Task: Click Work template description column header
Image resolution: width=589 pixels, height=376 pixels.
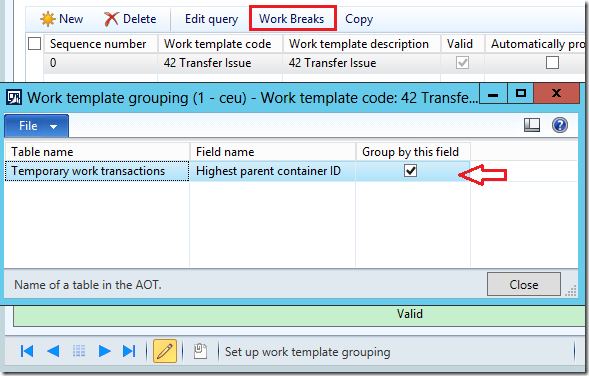Action: (x=361, y=44)
